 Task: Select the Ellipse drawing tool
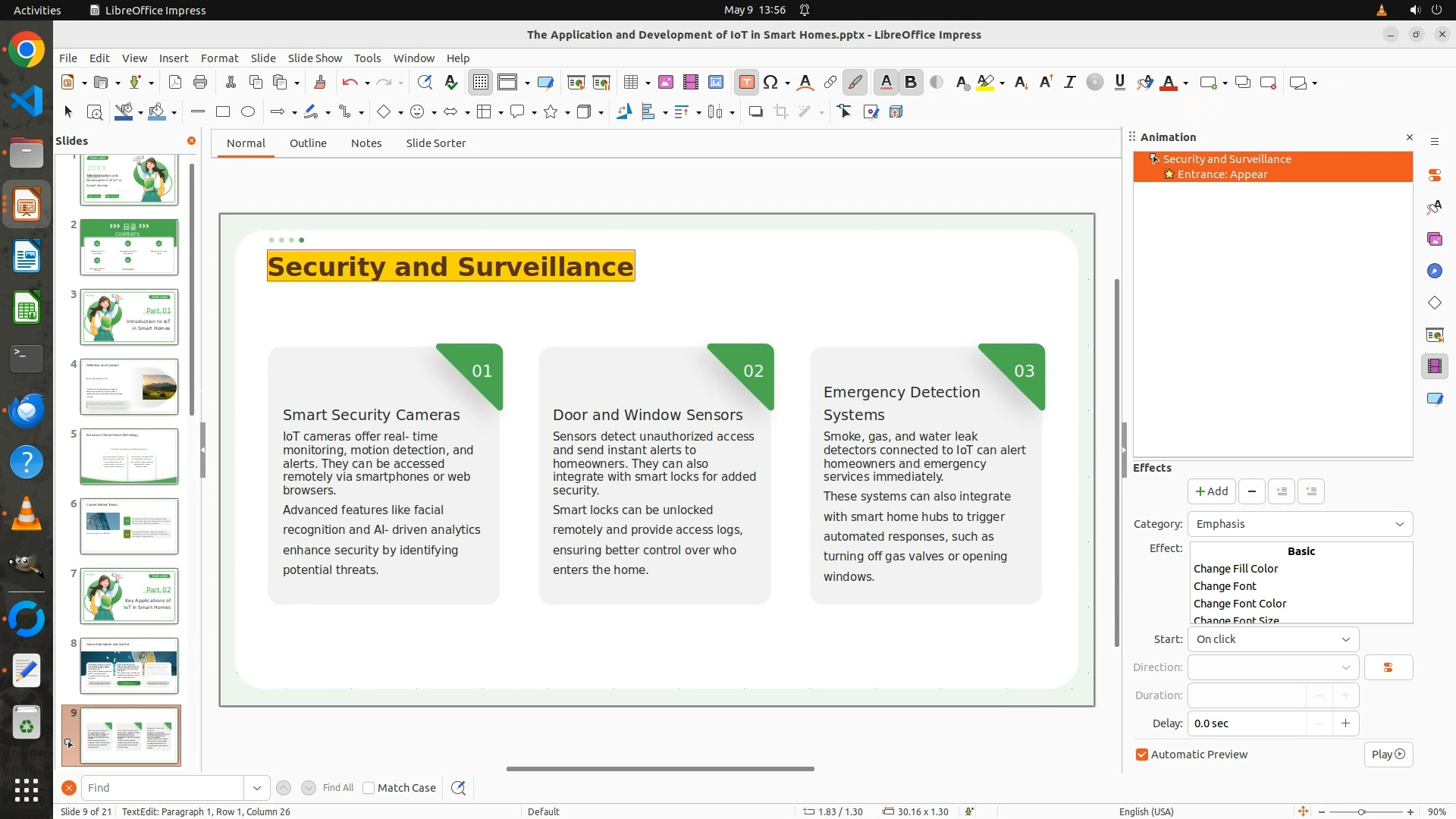(247, 112)
